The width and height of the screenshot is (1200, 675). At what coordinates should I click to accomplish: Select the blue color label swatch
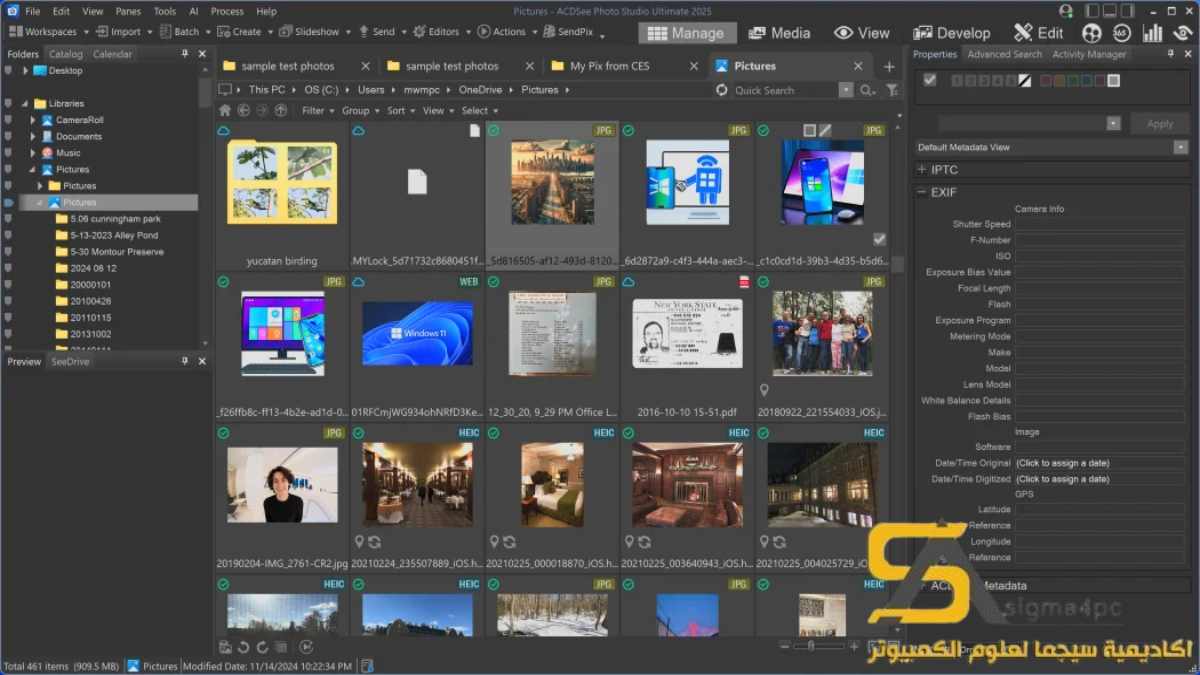point(1087,81)
